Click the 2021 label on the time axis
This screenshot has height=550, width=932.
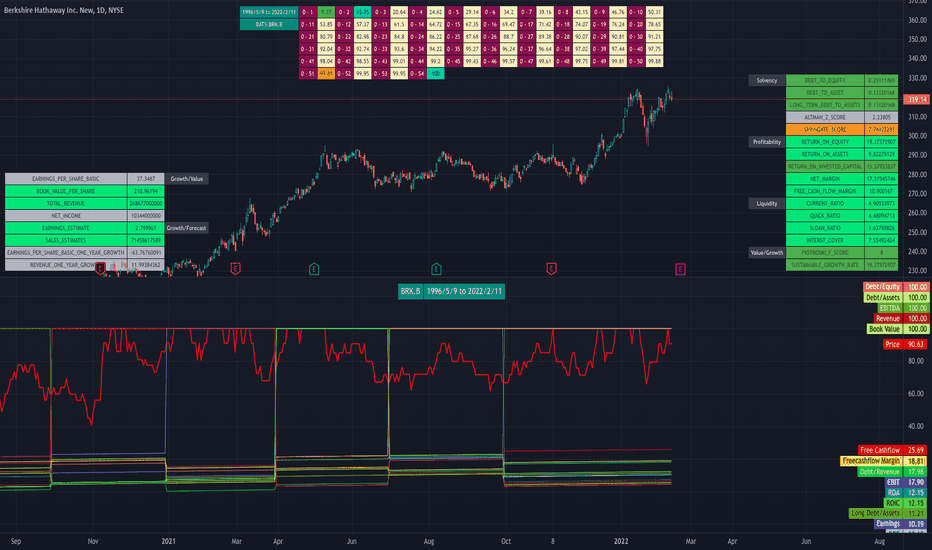point(168,541)
